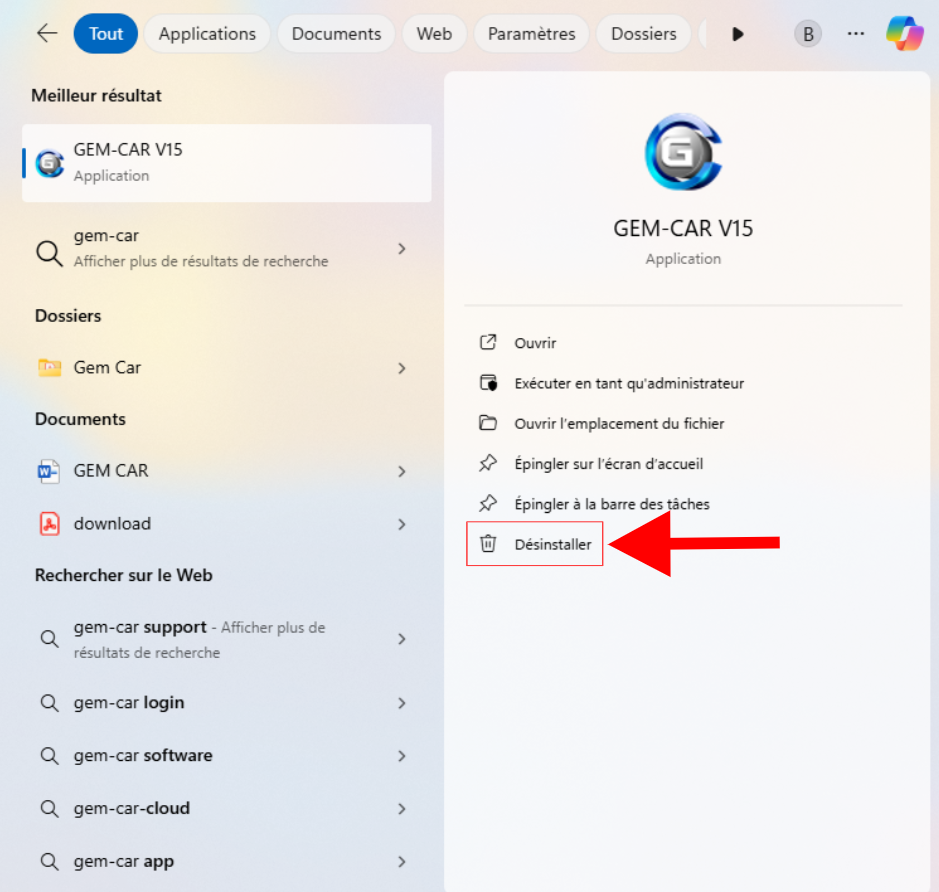Screen dimensions: 939x892
Task: Expand gem-car search results chevron
Action: tap(402, 248)
